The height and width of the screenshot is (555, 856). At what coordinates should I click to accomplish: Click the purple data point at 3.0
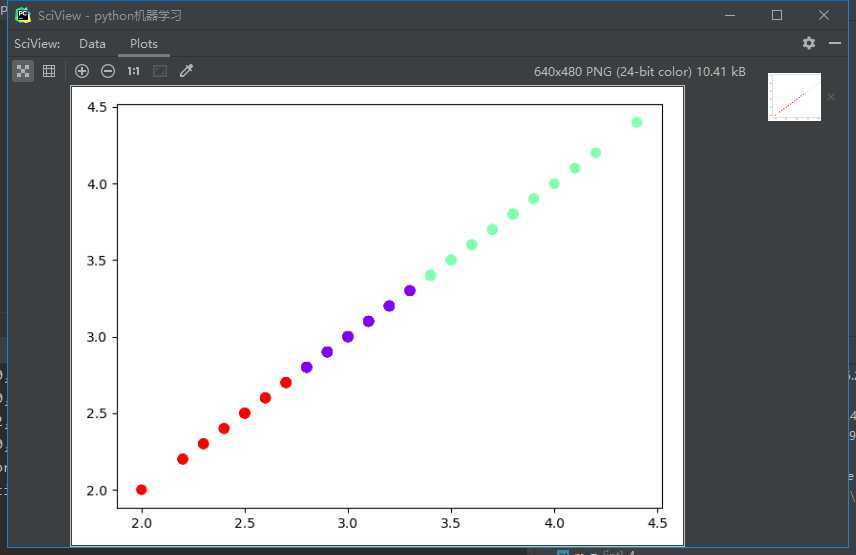tap(348, 337)
